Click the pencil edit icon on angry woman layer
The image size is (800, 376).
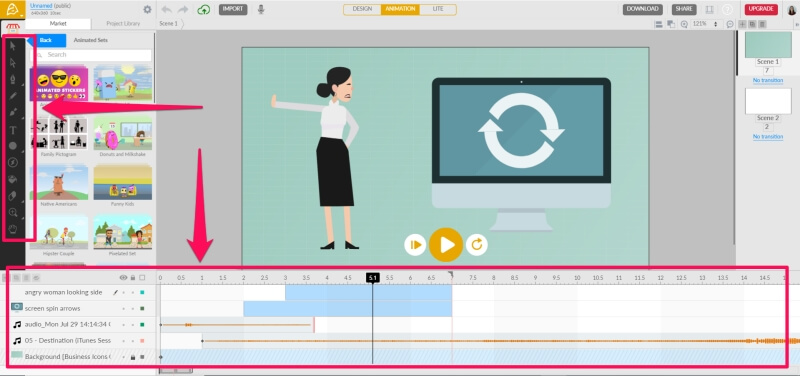click(x=115, y=292)
